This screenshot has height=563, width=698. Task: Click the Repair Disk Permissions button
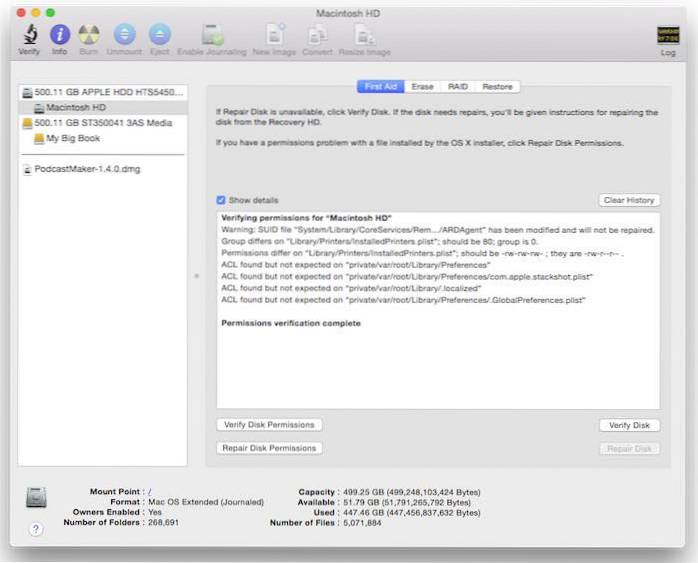[x=269, y=448]
